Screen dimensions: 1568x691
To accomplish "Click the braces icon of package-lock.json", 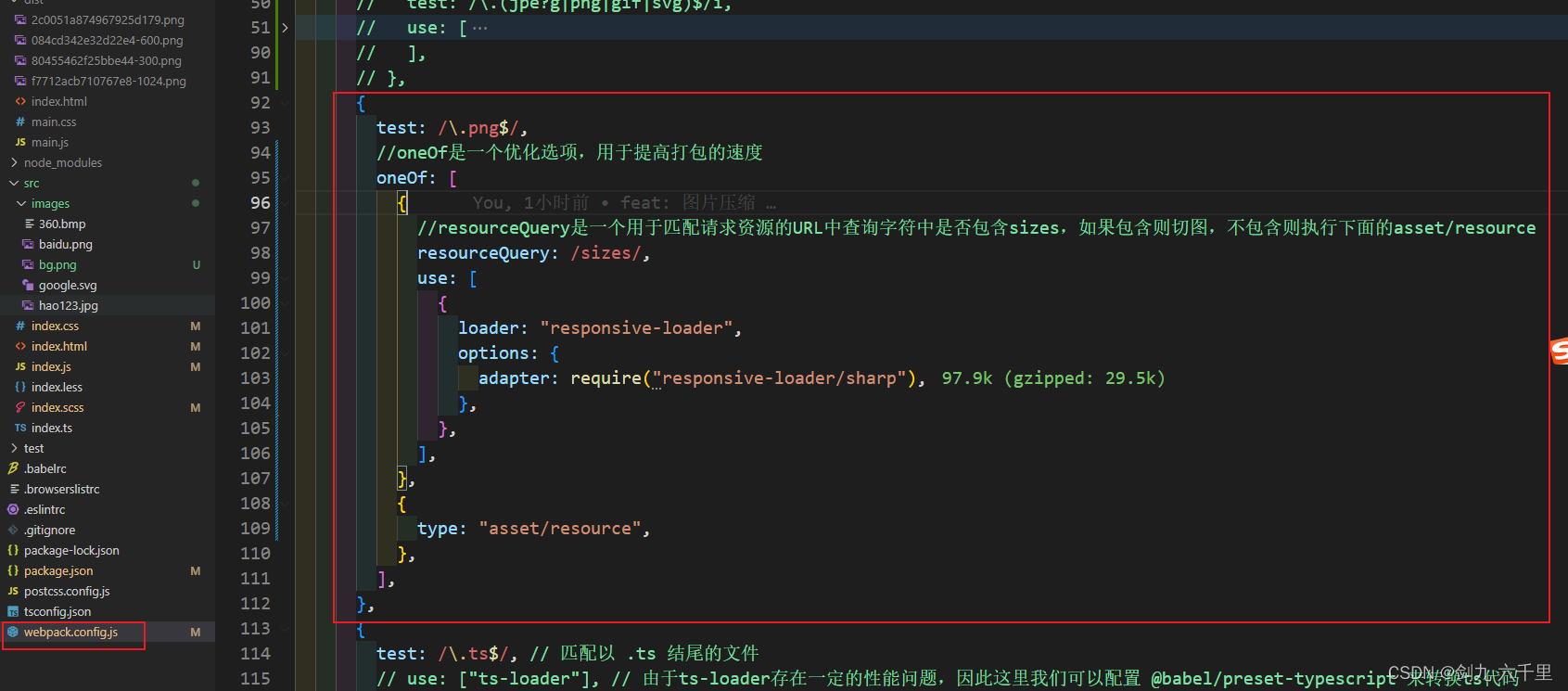I will [x=13, y=550].
